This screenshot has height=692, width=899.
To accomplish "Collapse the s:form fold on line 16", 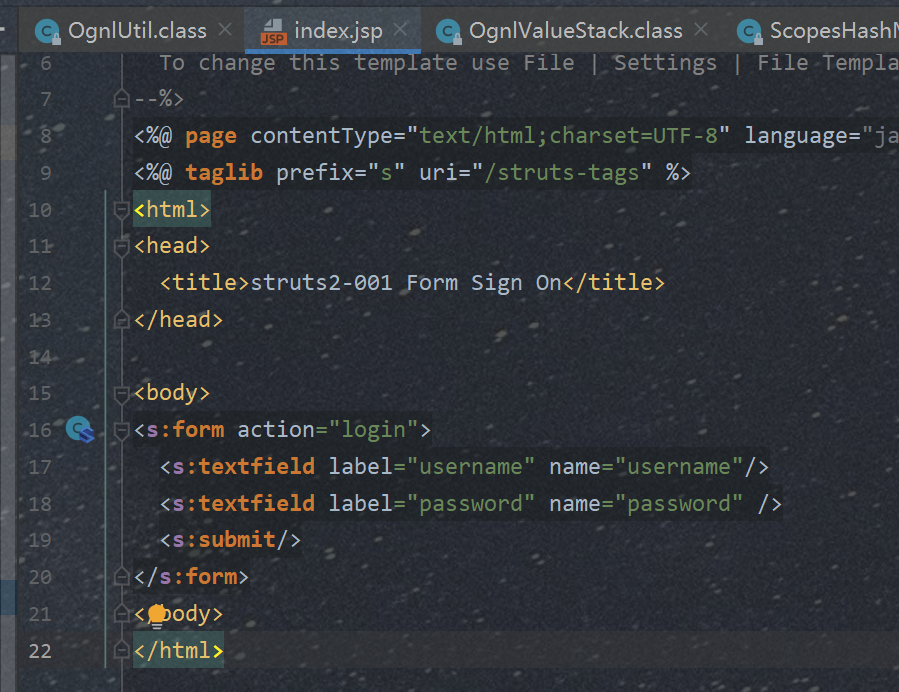I will pos(122,431).
